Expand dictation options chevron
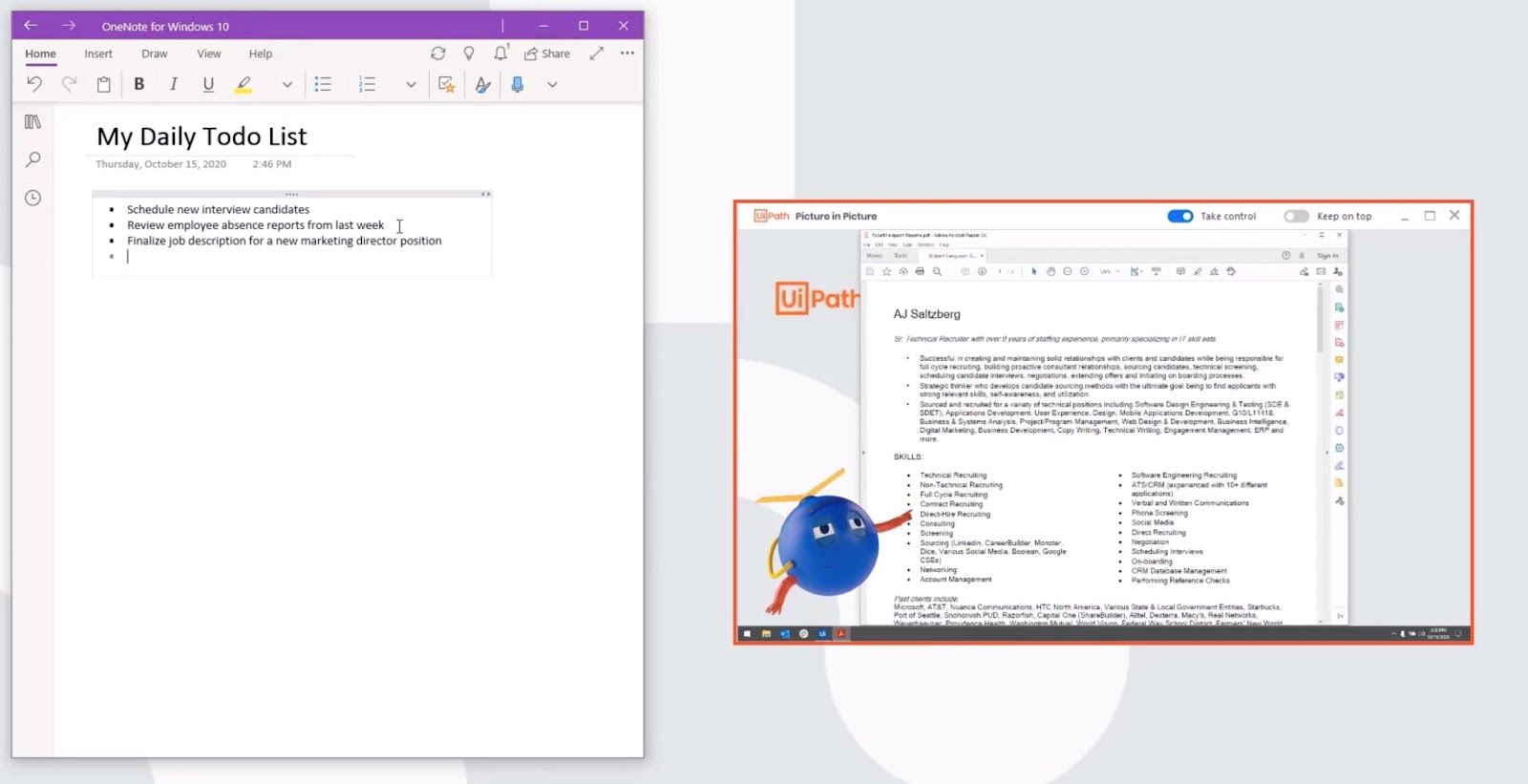The height and width of the screenshot is (784, 1528). pos(552,84)
